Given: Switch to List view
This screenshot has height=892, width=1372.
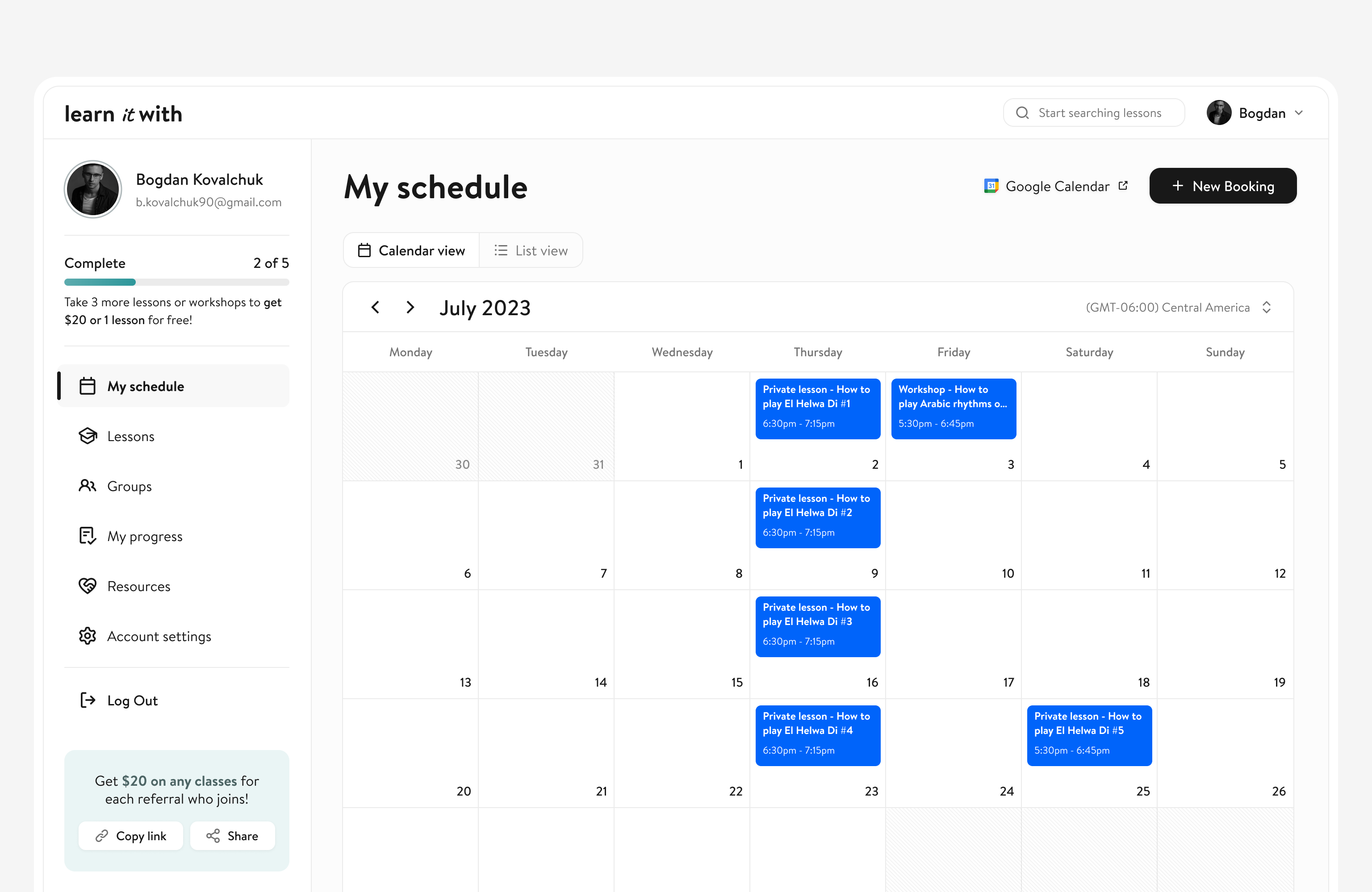Looking at the screenshot, I should coord(531,250).
